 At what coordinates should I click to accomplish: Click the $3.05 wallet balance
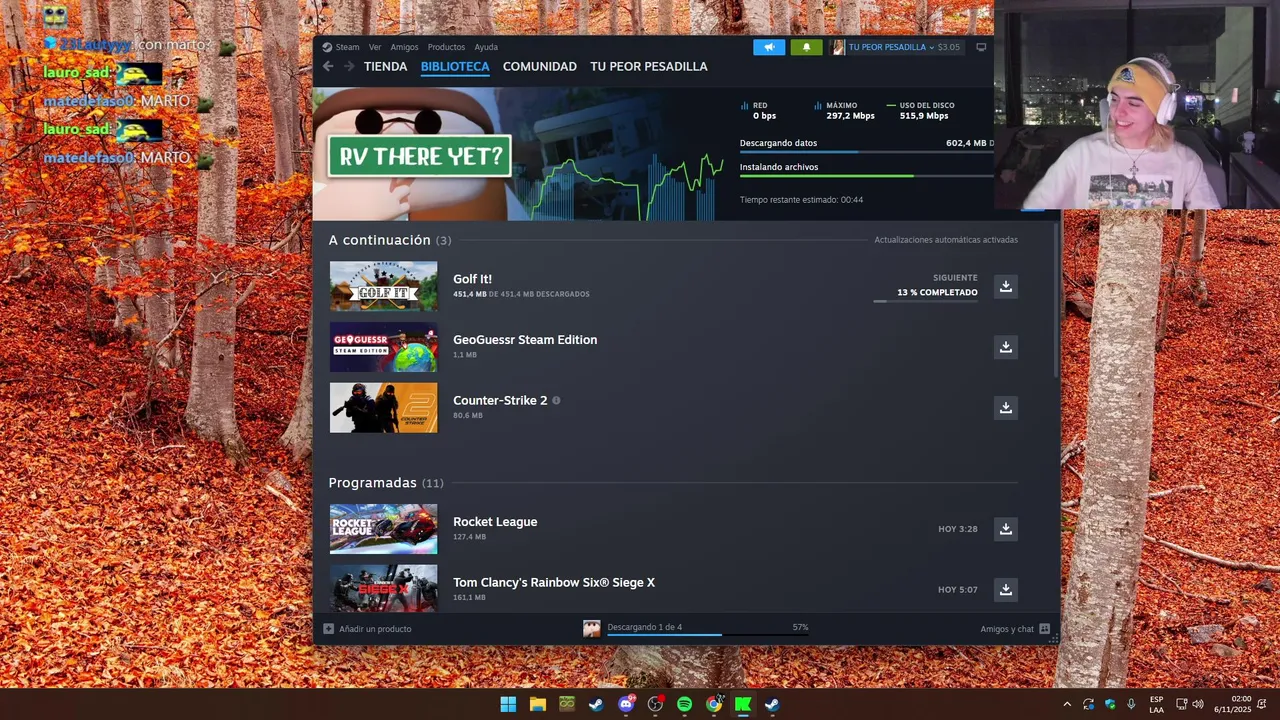pyautogui.click(x=948, y=47)
